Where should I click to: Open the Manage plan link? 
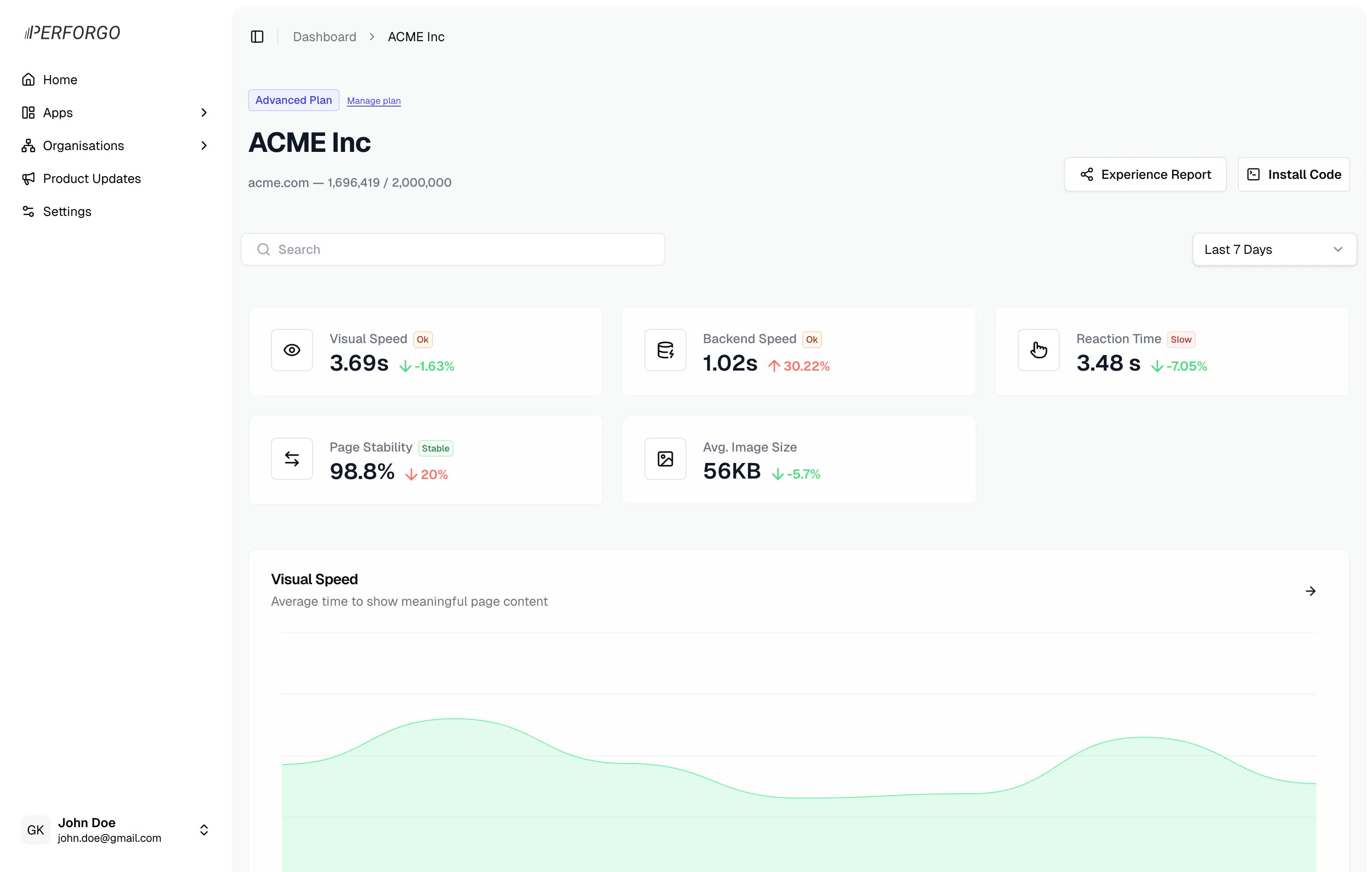(374, 100)
